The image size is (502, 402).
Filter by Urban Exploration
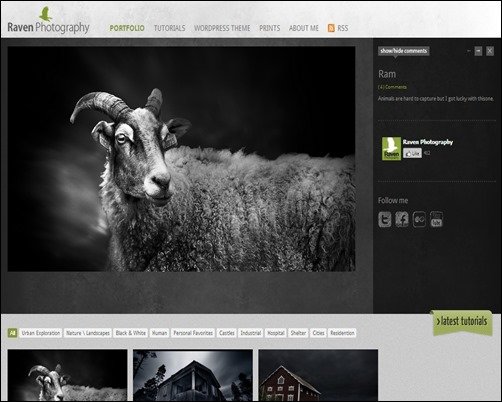[41, 333]
